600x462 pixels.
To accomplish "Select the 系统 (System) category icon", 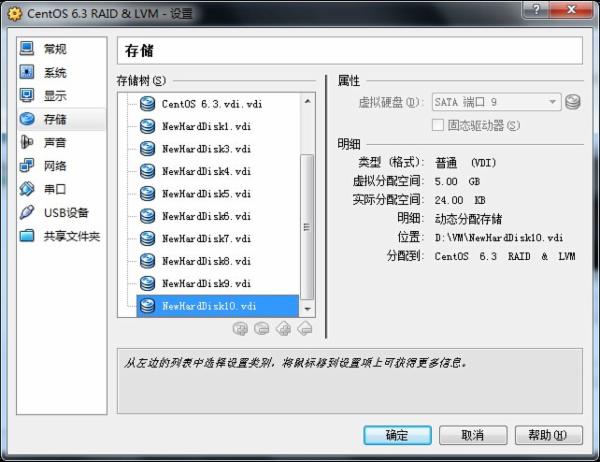I will (27, 72).
